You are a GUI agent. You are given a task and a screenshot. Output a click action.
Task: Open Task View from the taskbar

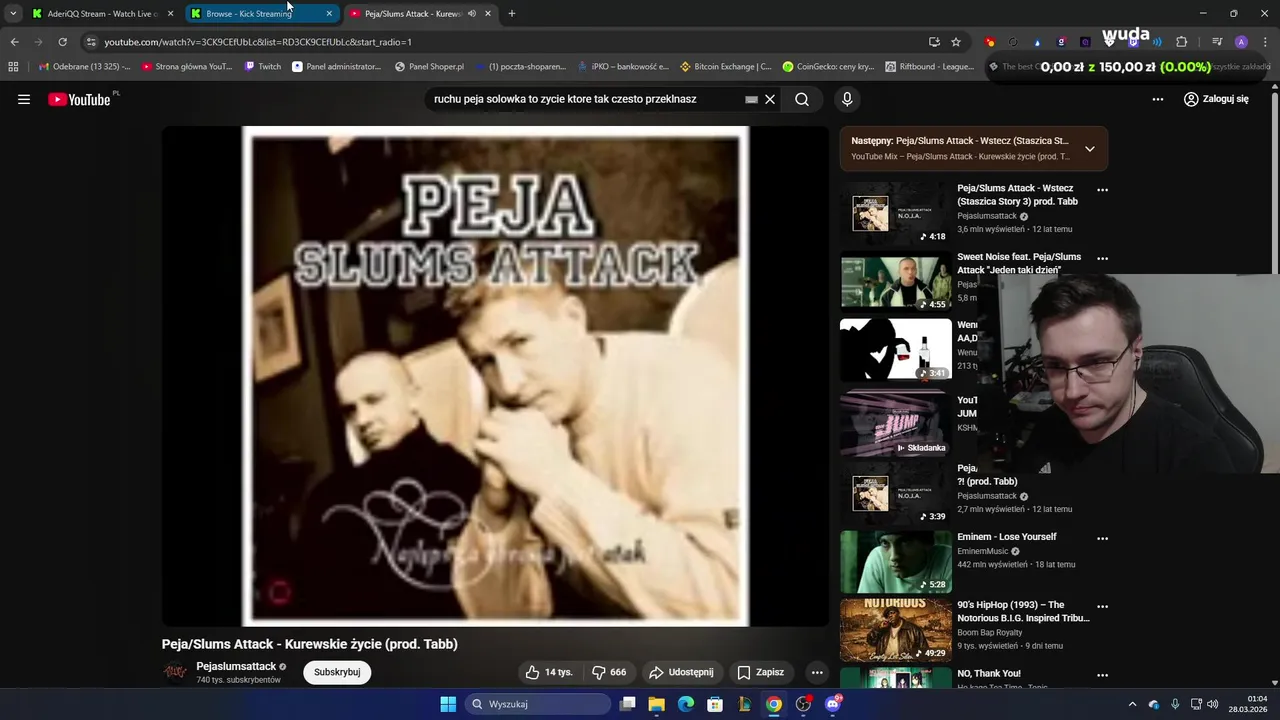[x=627, y=704]
